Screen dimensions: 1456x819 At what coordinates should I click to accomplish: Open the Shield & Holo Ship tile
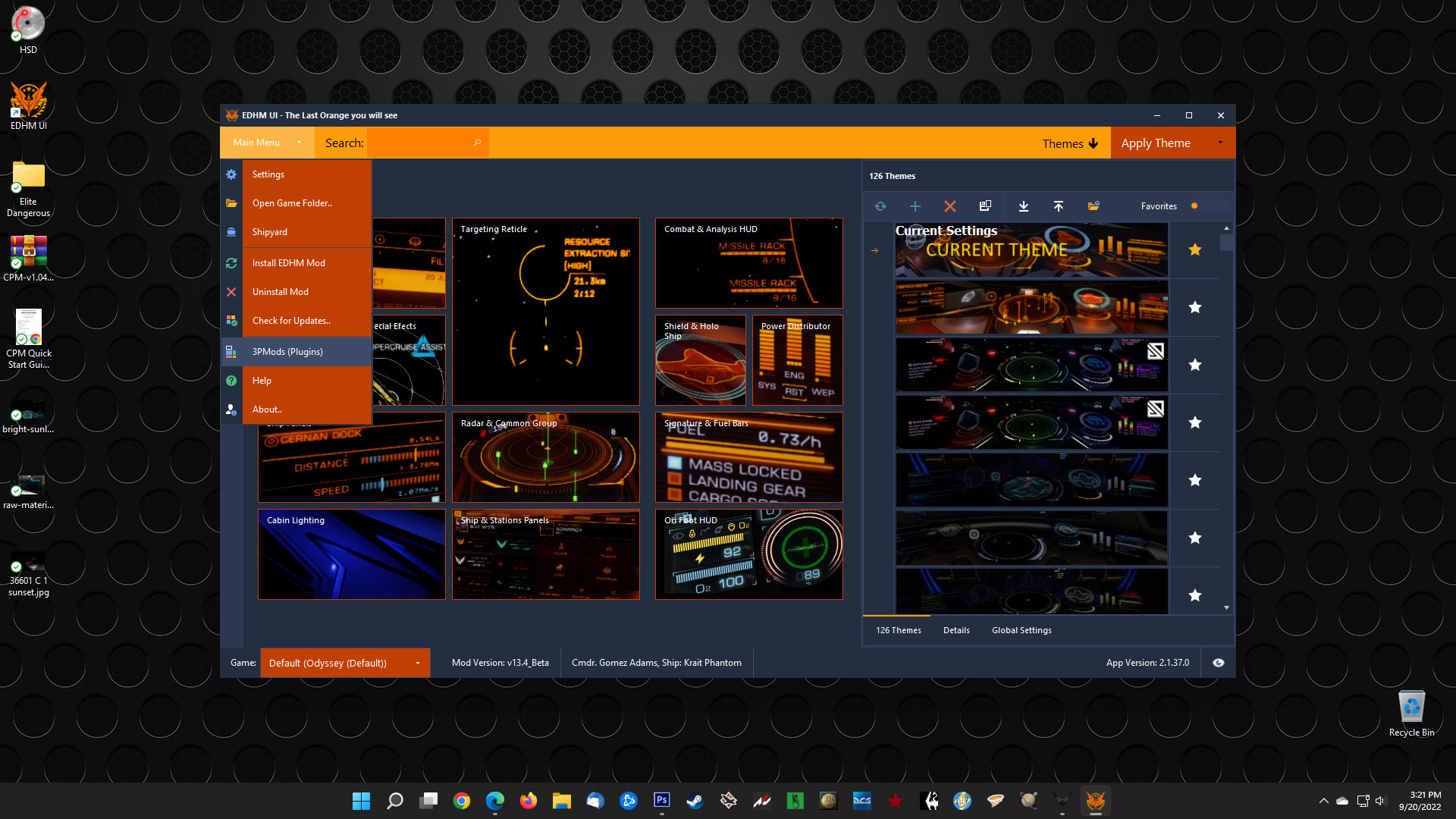[701, 360]
